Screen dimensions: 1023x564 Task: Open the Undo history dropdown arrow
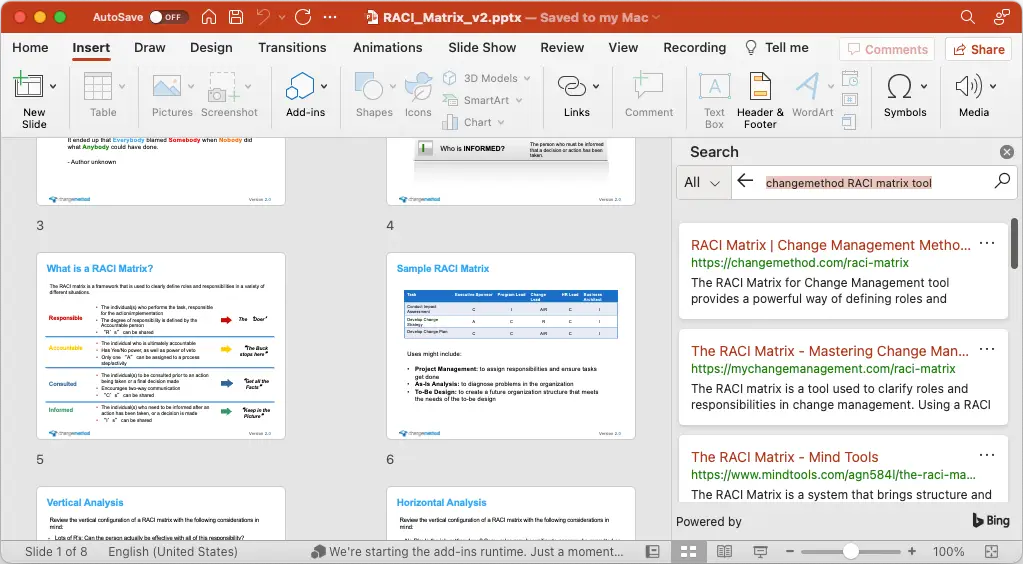(282, 18)
